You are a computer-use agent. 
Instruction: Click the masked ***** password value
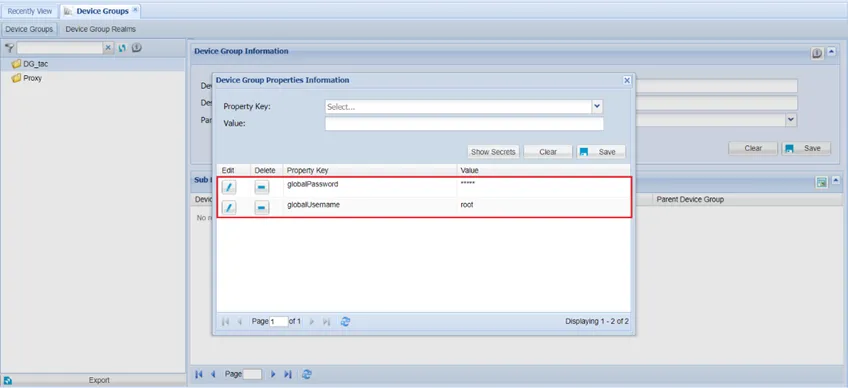pos(467,184)
